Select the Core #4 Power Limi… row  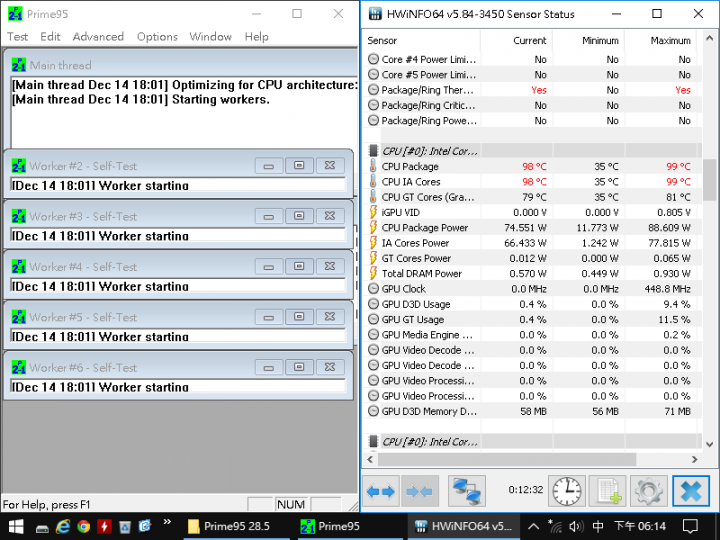point(533,59)
